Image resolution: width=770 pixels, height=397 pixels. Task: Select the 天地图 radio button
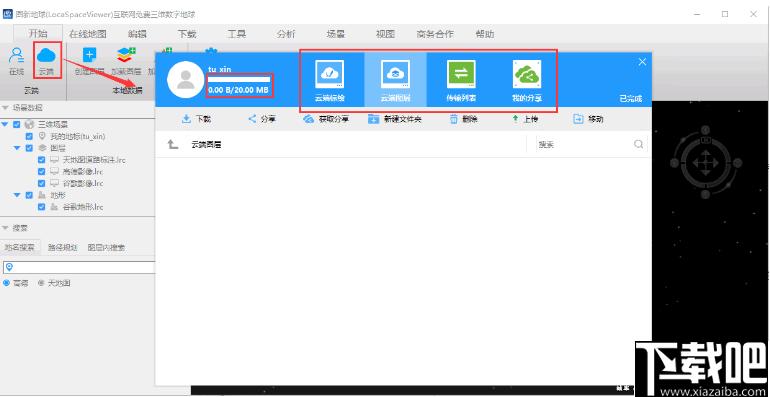[x=41, y=283]
